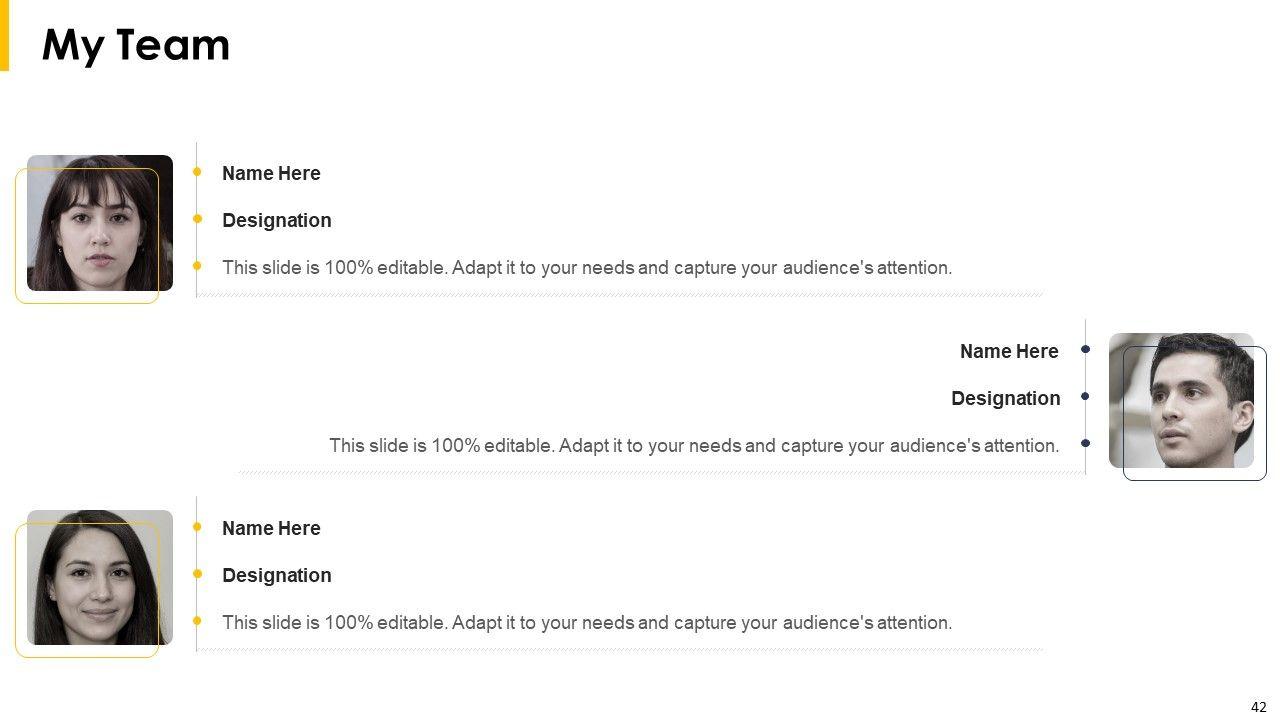Image resolution: width=1280 pixels, height=720 pixels.
Task: Click yellow bullet beside first member's Name Here
Action: click(197, 172)
